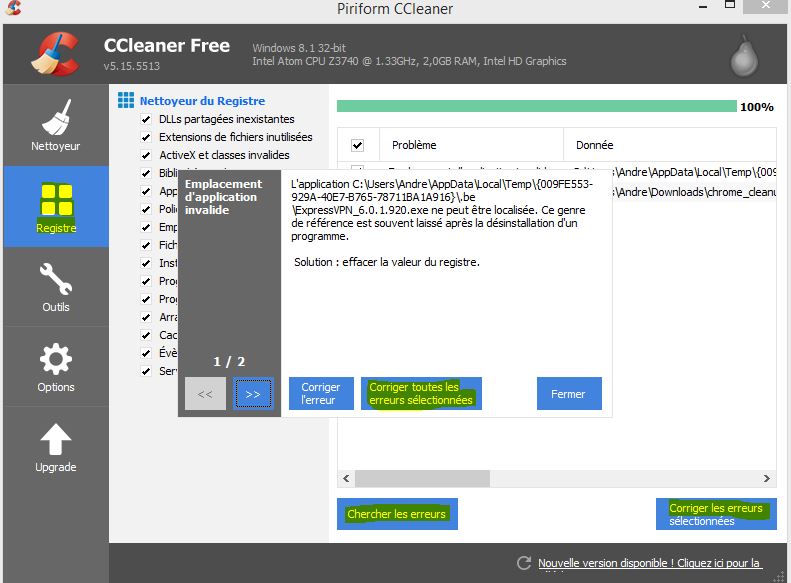Image resolution: width=791 pixels, height=583 pixels.
Task: Open the Nettoyeur broom section
Action: (56, 125)
